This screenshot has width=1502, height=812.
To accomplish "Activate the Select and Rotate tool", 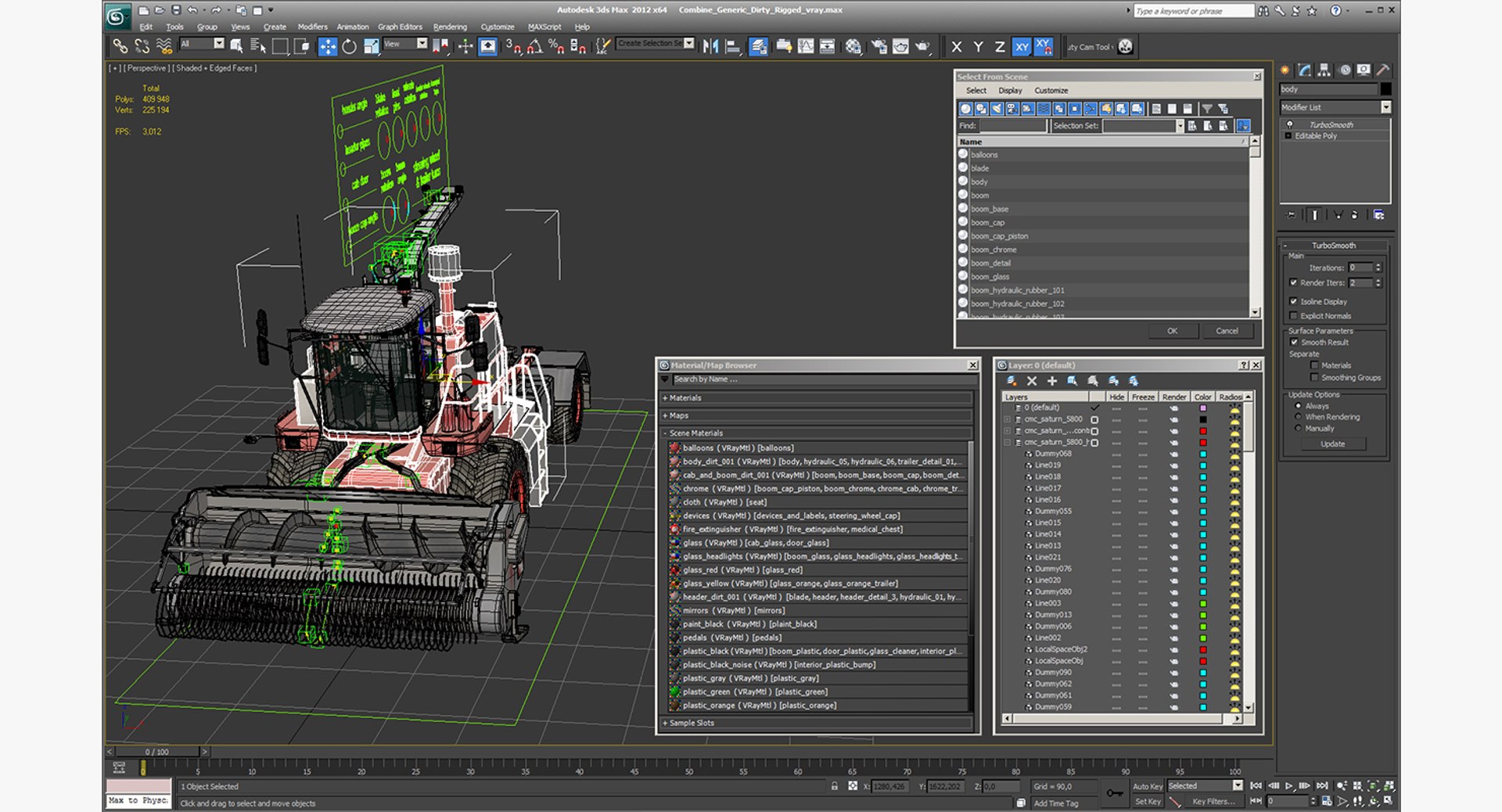I will coord(349,46).
